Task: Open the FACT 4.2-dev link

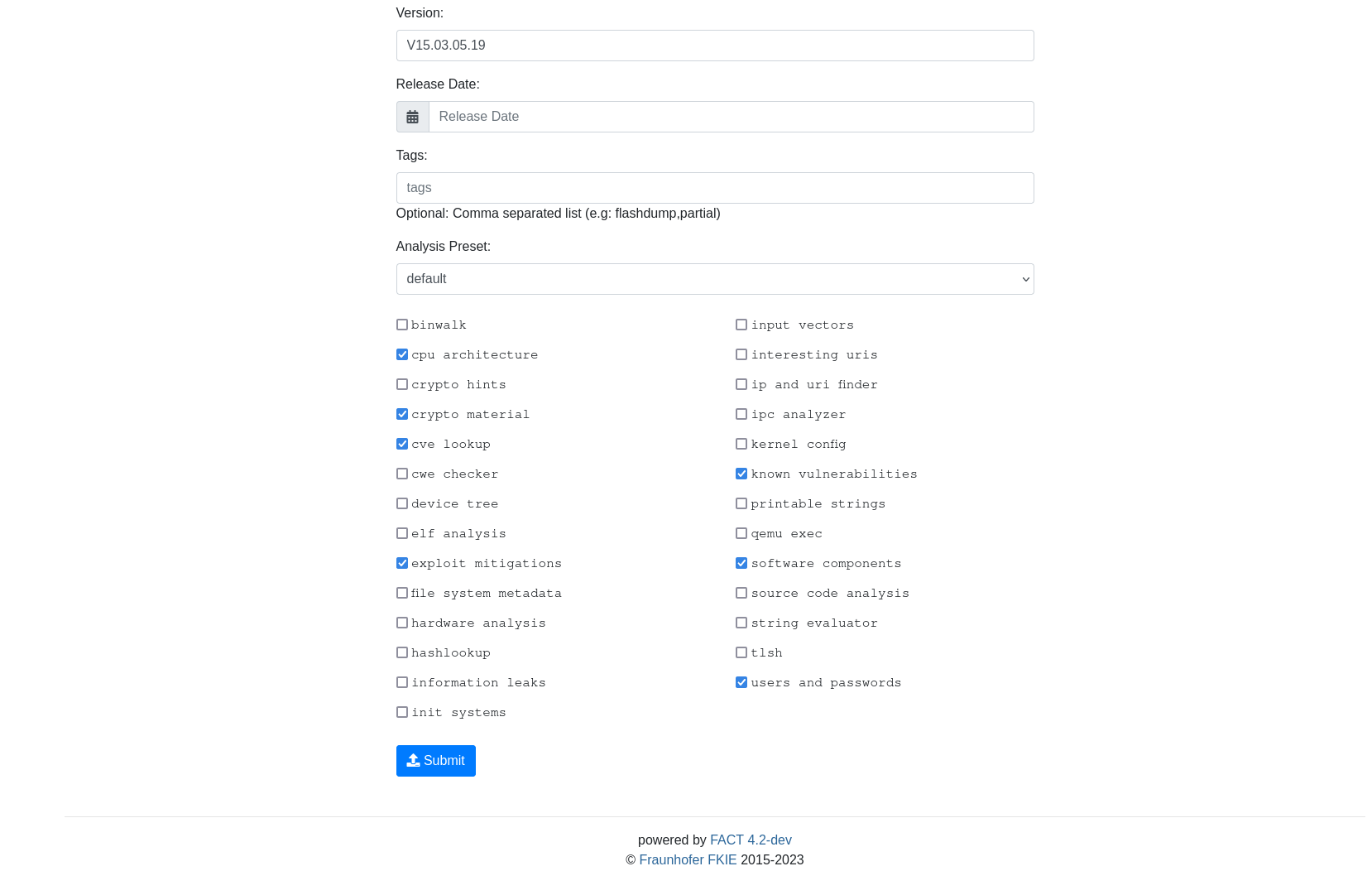Action: [x=750, y=840]
